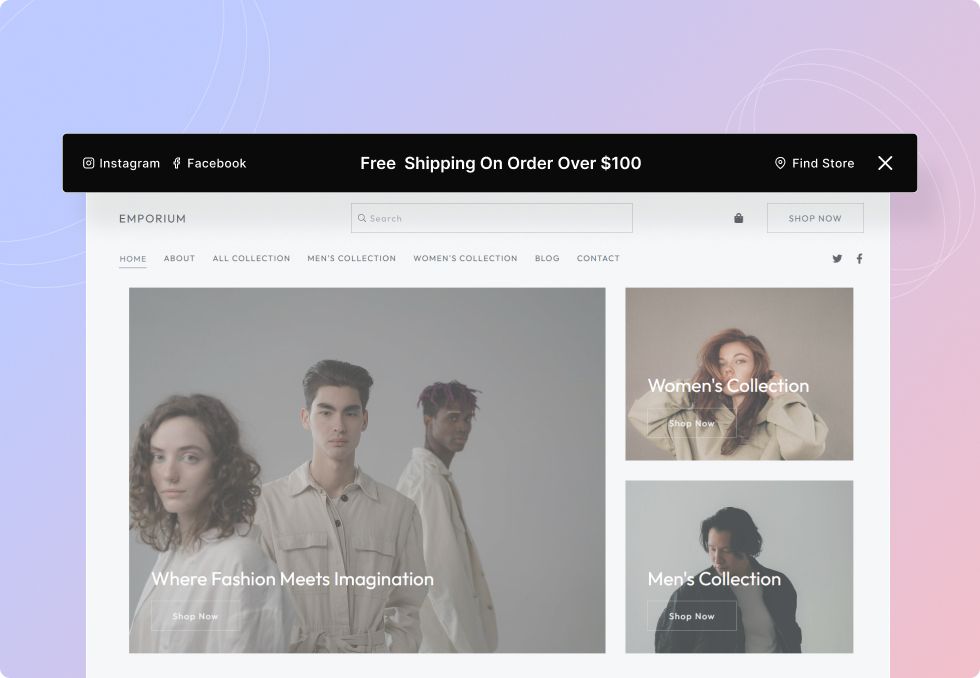Click the Facebook icon in announcement bar
Image resolution: width=980 pixels, height=678 pixels.
click(x=177, y=163)
